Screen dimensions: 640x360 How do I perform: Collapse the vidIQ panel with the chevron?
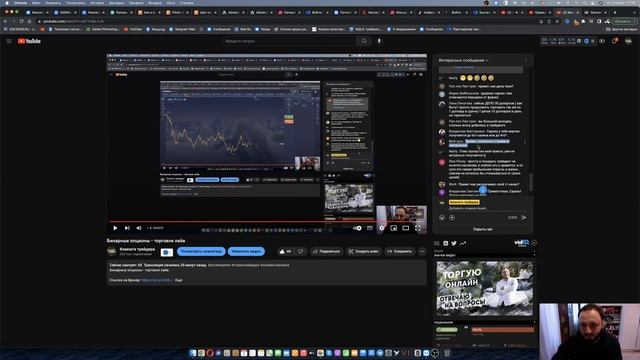pyautogui.click(x=534, y=243)
